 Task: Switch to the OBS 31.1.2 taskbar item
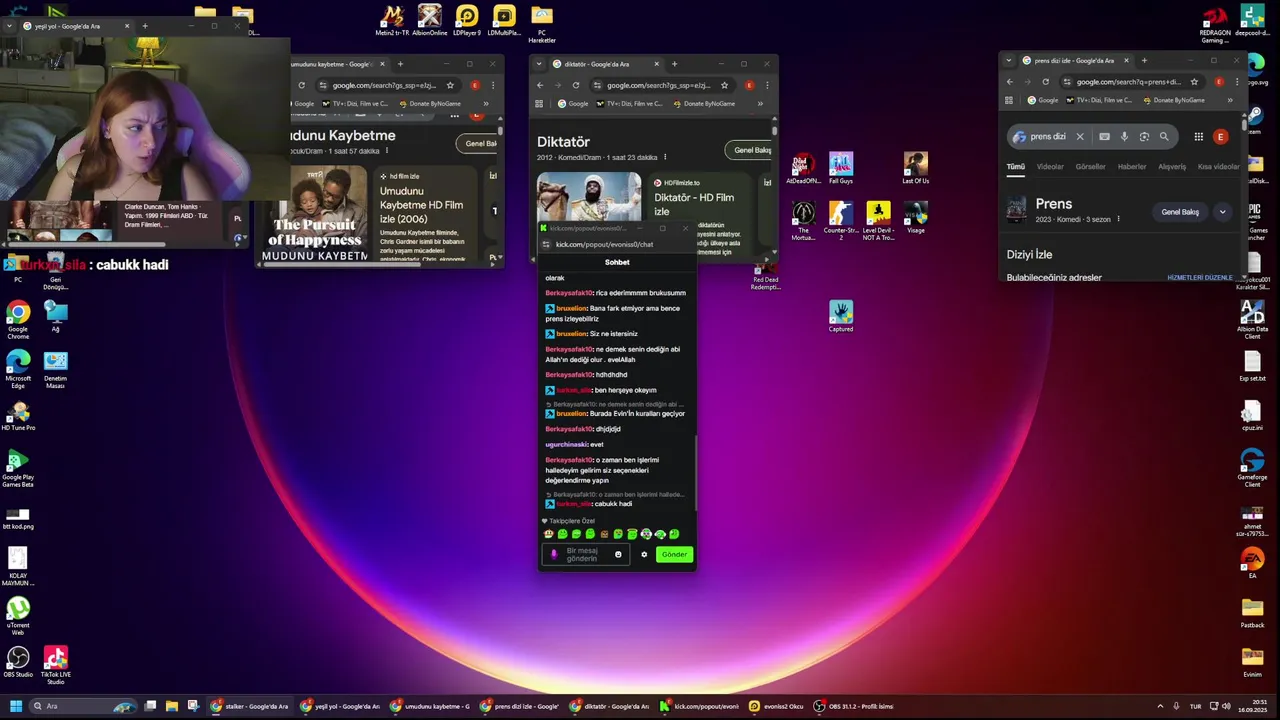pyautogui.click(x=854, y=706)
